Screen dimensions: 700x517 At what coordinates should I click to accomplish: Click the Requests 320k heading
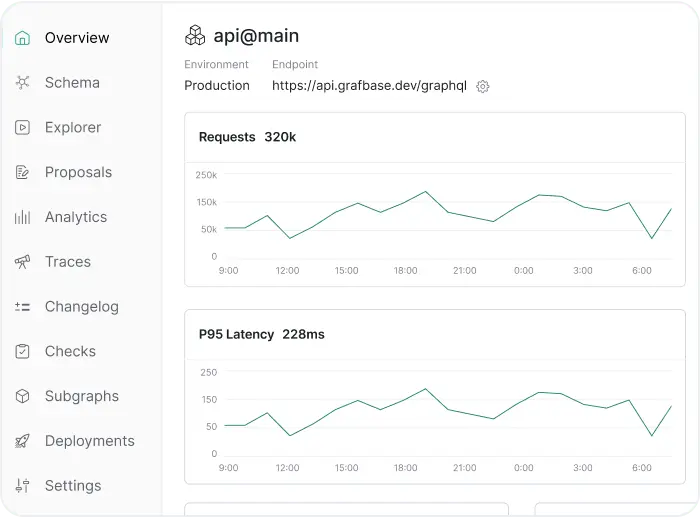click(247, 137)
